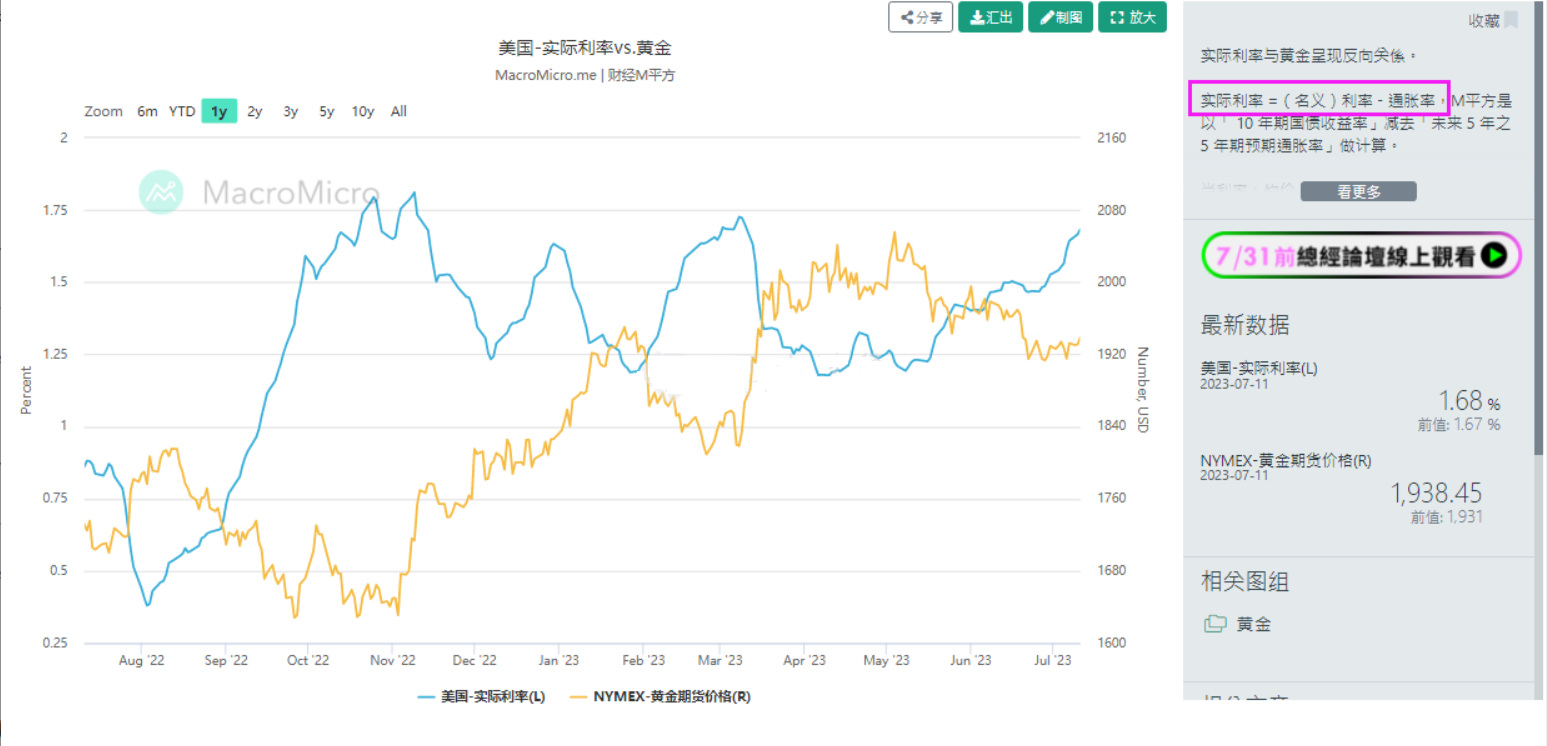Click the 7/31前總經論壇線上觀看 banner
This screenshot has height=746, width=1547.
click(1361, 255)
